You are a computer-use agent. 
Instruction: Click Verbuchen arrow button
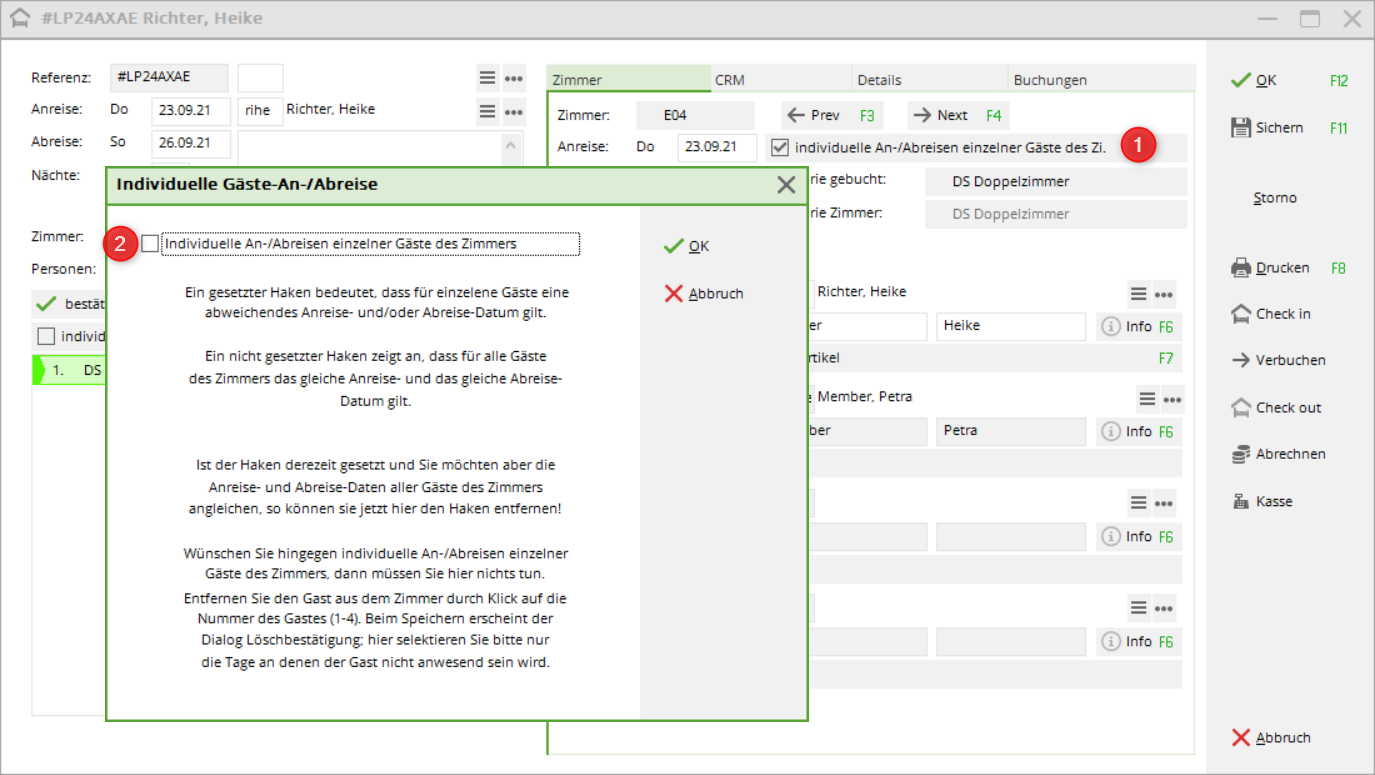[1241, 360]
